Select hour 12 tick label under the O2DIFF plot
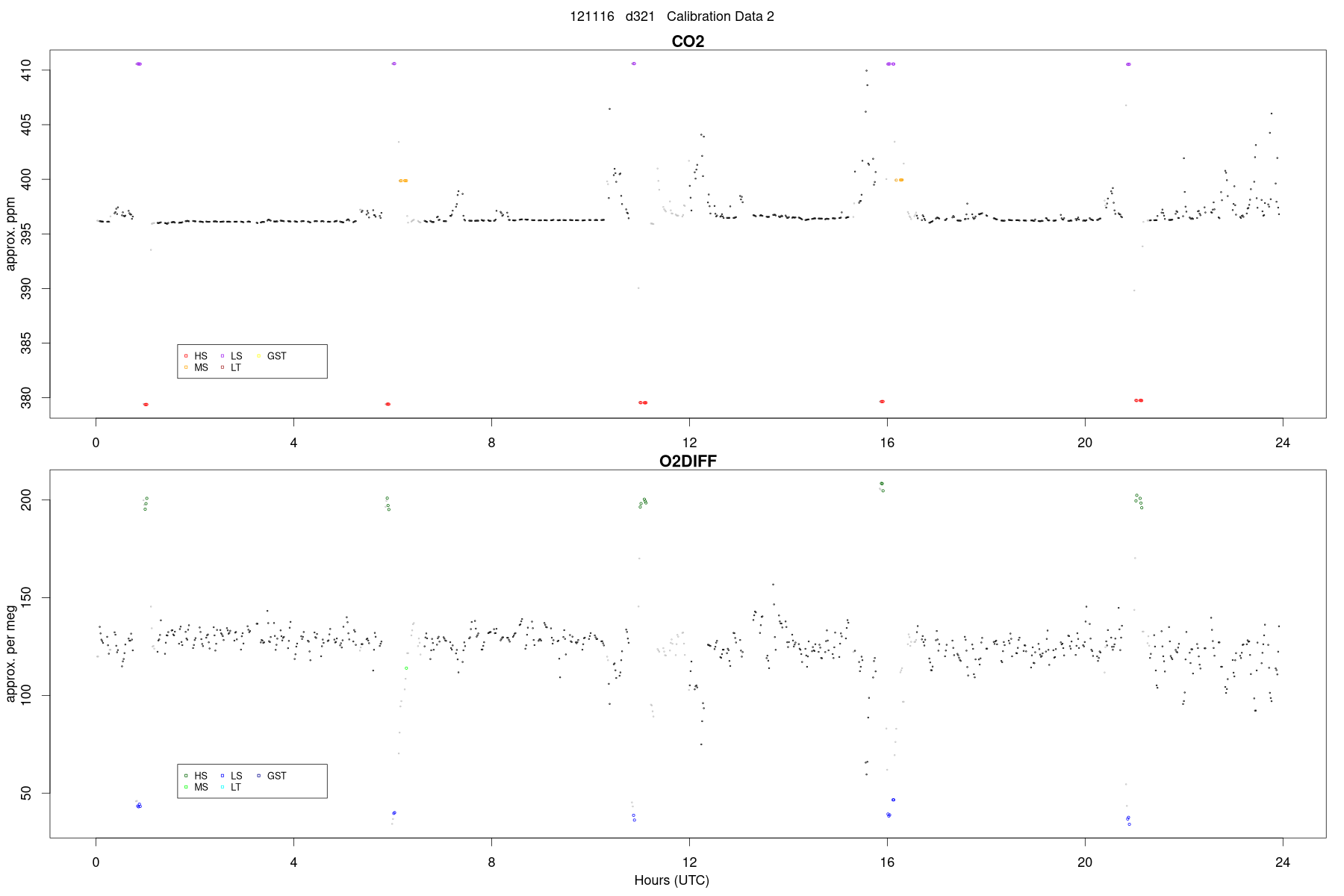The width and height of the screenshot is (1344, 896). click(x=689, y=862)
